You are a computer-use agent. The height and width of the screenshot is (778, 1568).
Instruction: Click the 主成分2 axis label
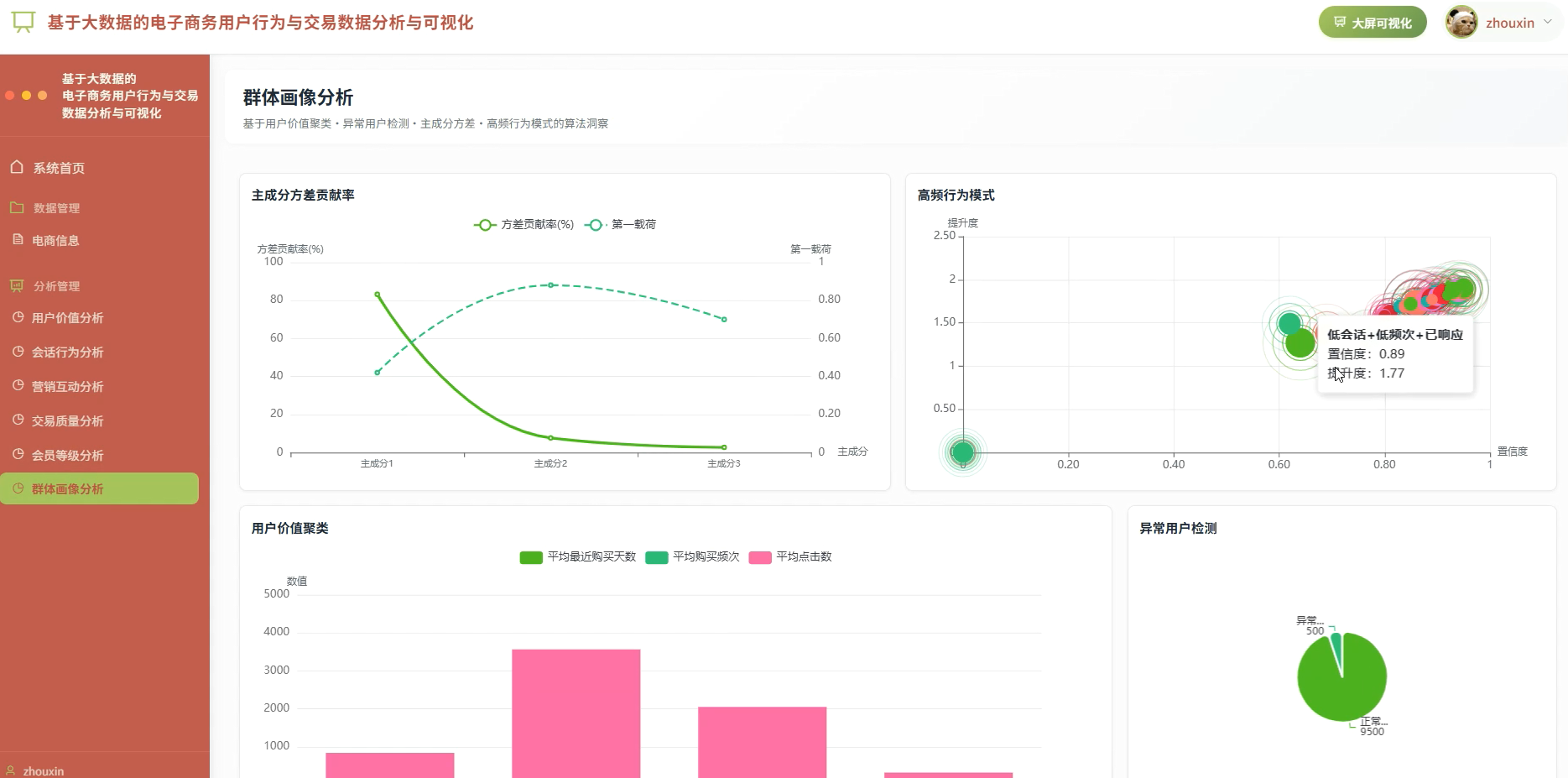pos(551,463)
